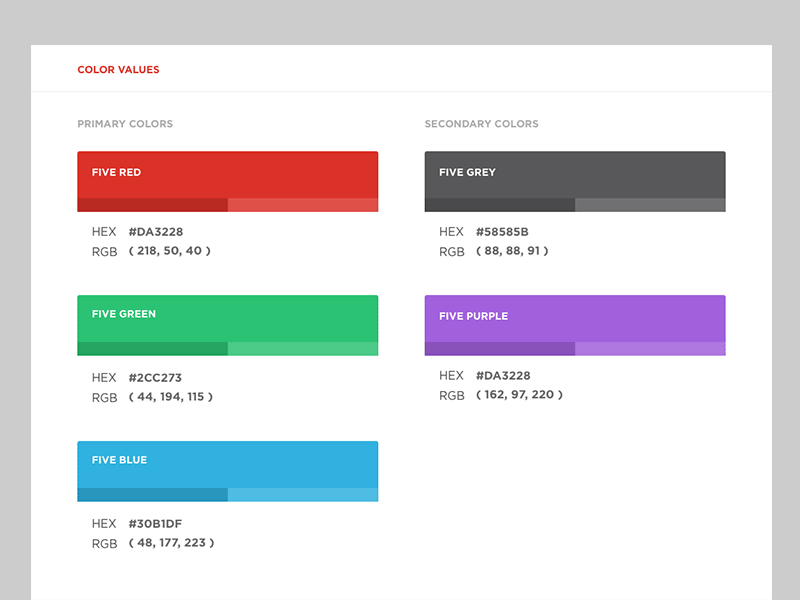Click the COLOR VALUES heading
Screen dimensions: 800x600
[118, 69]
